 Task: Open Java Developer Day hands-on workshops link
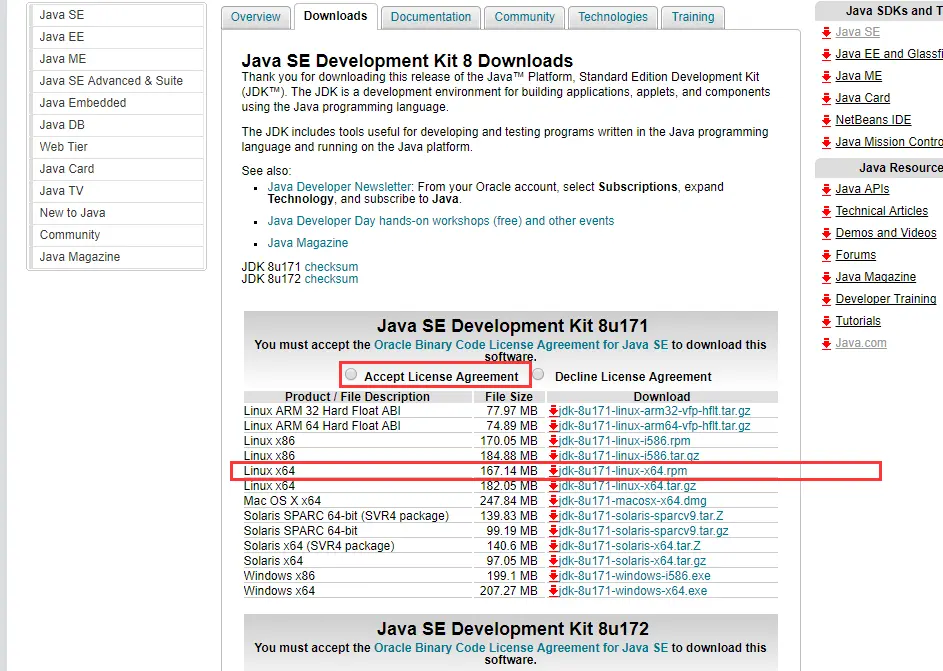coord(441,221)
